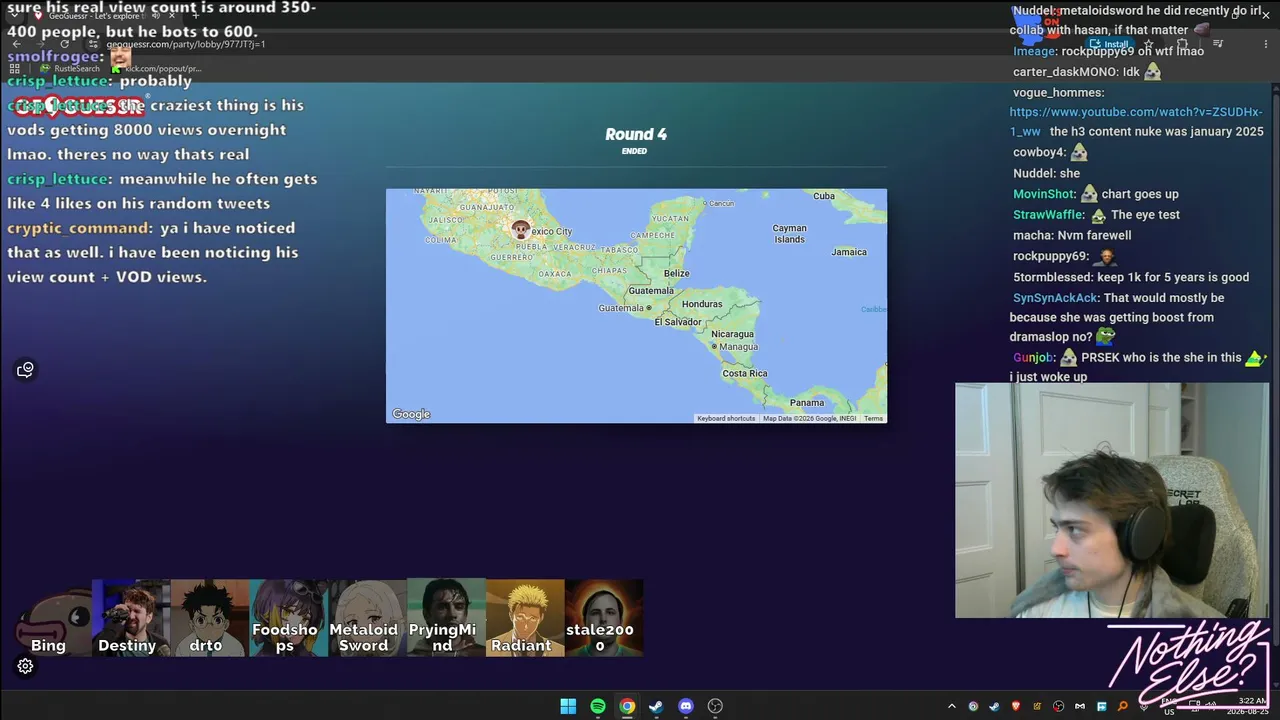This screenshot has width=1280, height=720.
Task: Launch Spotify from the taskbar
Action: [x=598, y=706]
